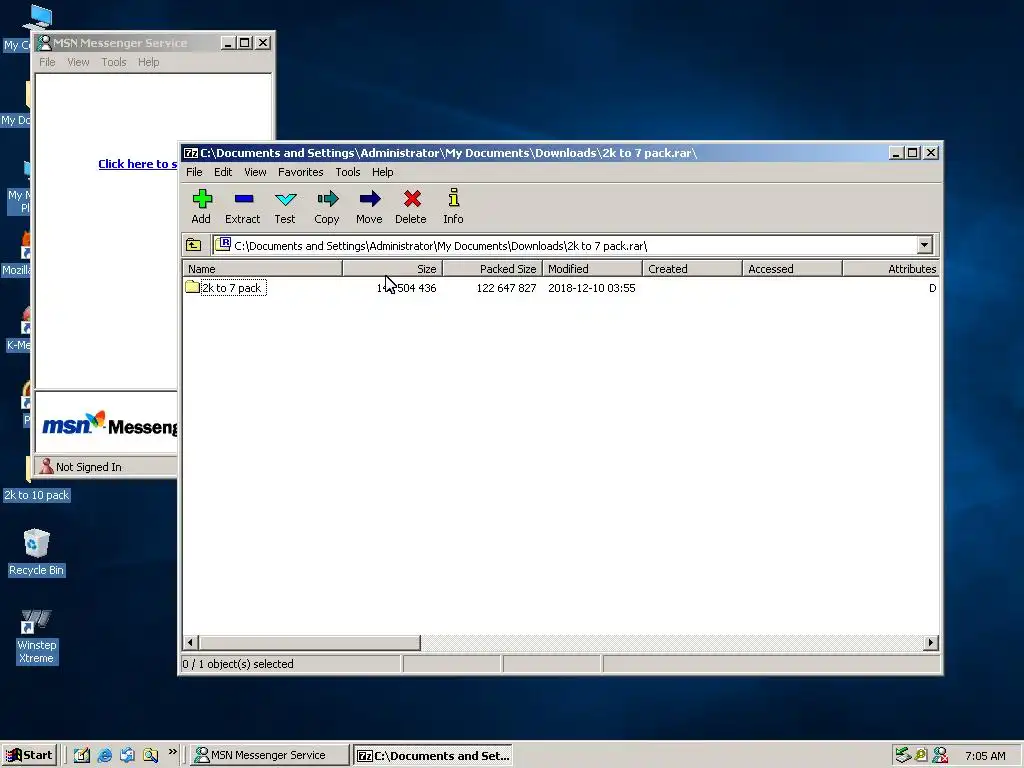1024x768 pixels.
Task: Click the MSN Messenger title bar icon
Action: click(x=44, y=42)
